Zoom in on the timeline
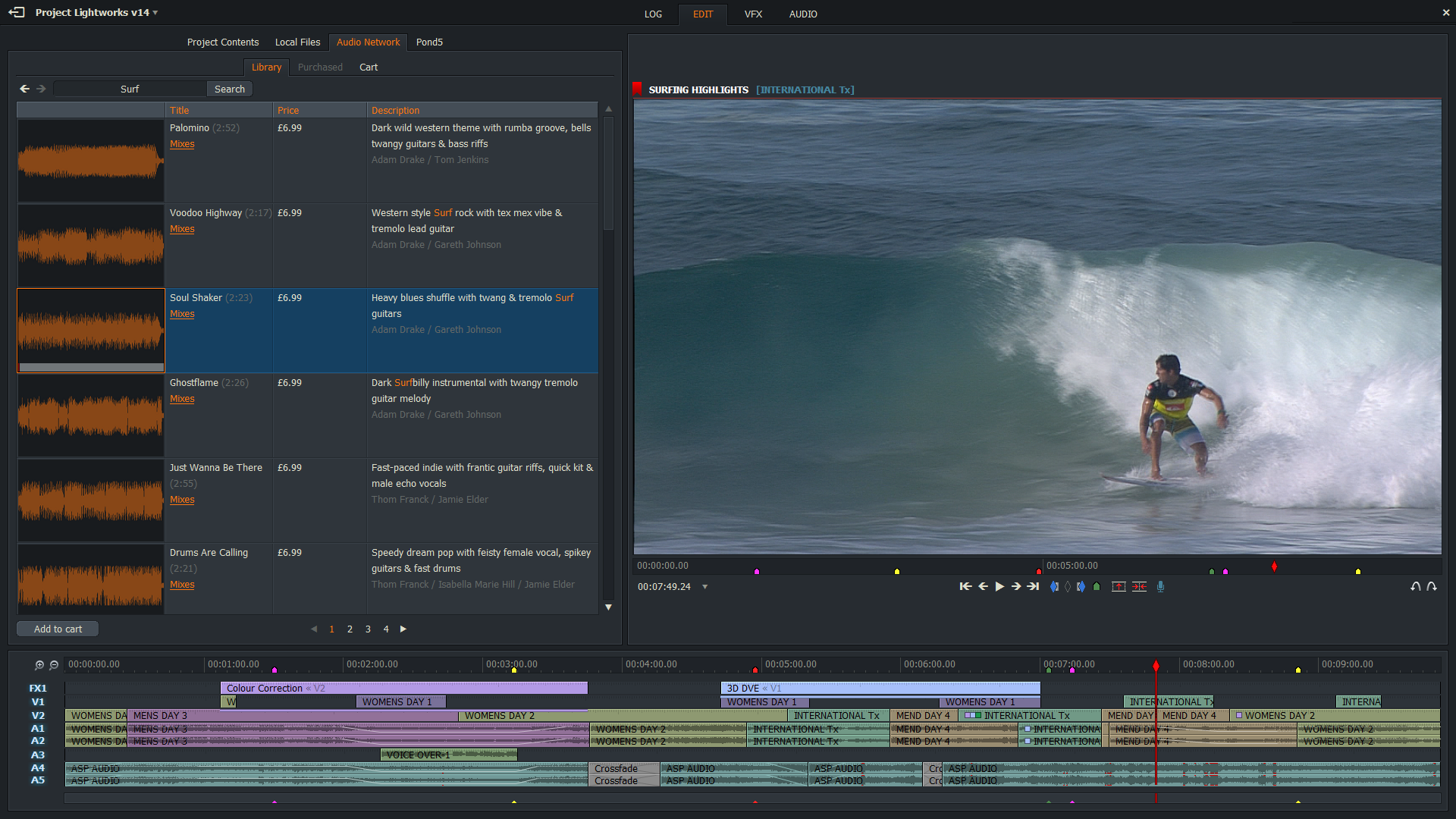 [x=39, y=665]
